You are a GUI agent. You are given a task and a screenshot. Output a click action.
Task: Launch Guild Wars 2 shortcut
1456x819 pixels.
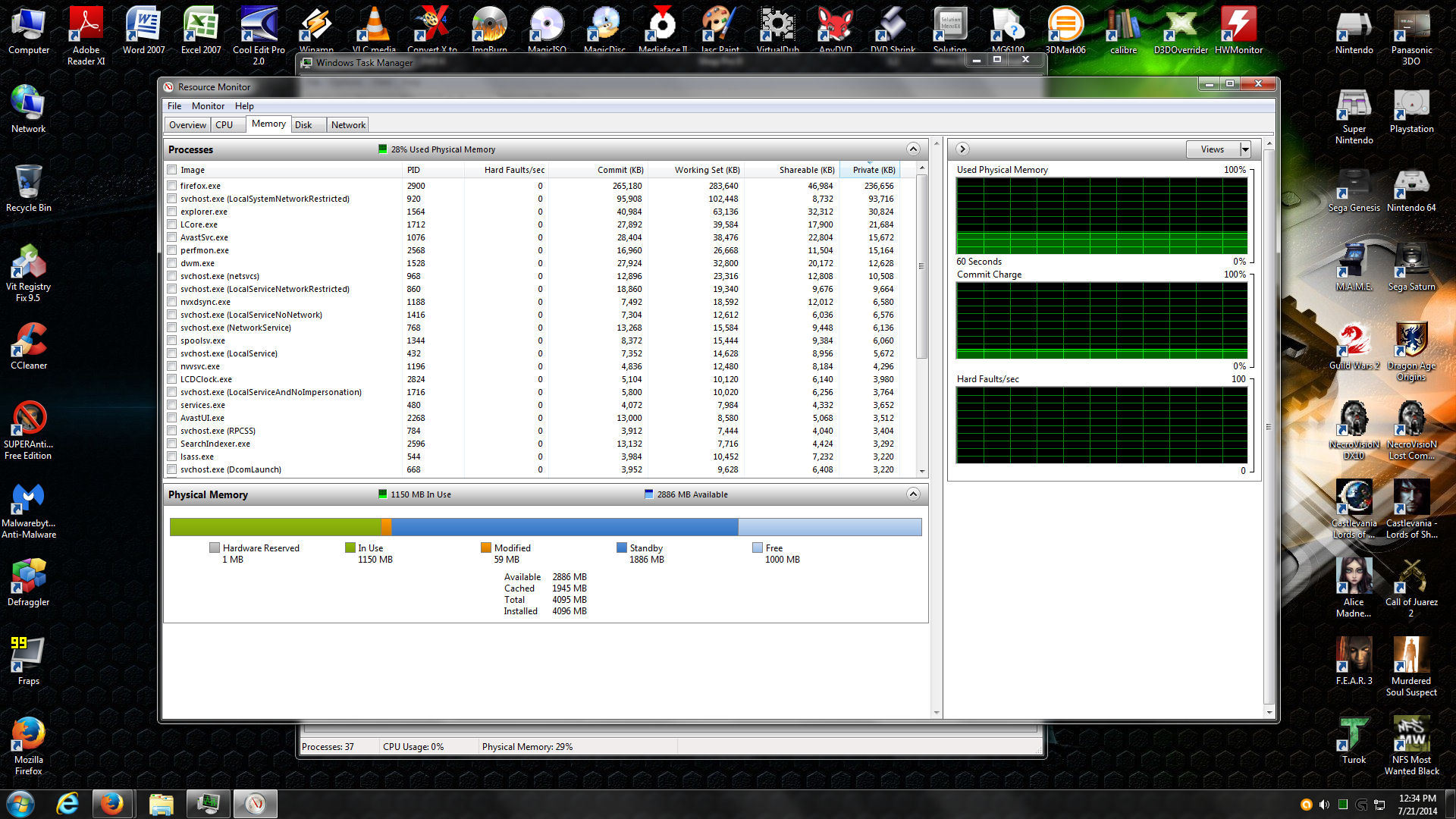coord(1354,346)
